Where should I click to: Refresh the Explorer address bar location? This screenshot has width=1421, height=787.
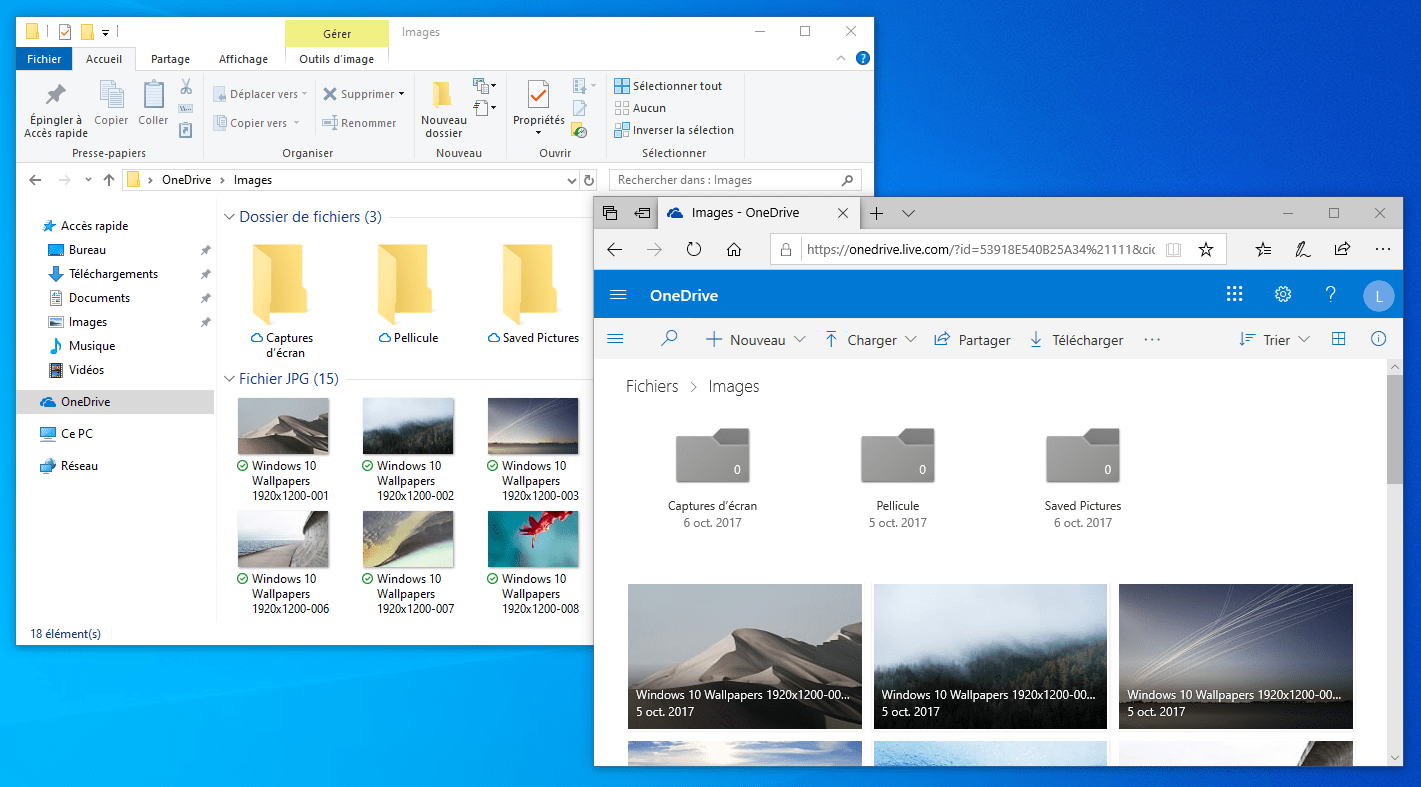tap(589, 180)
